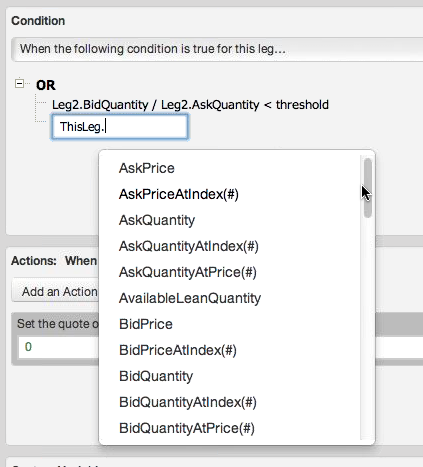
Task: Choose AskPriceAtIndex(#) suggestion
Action: (x=179, y=194)
